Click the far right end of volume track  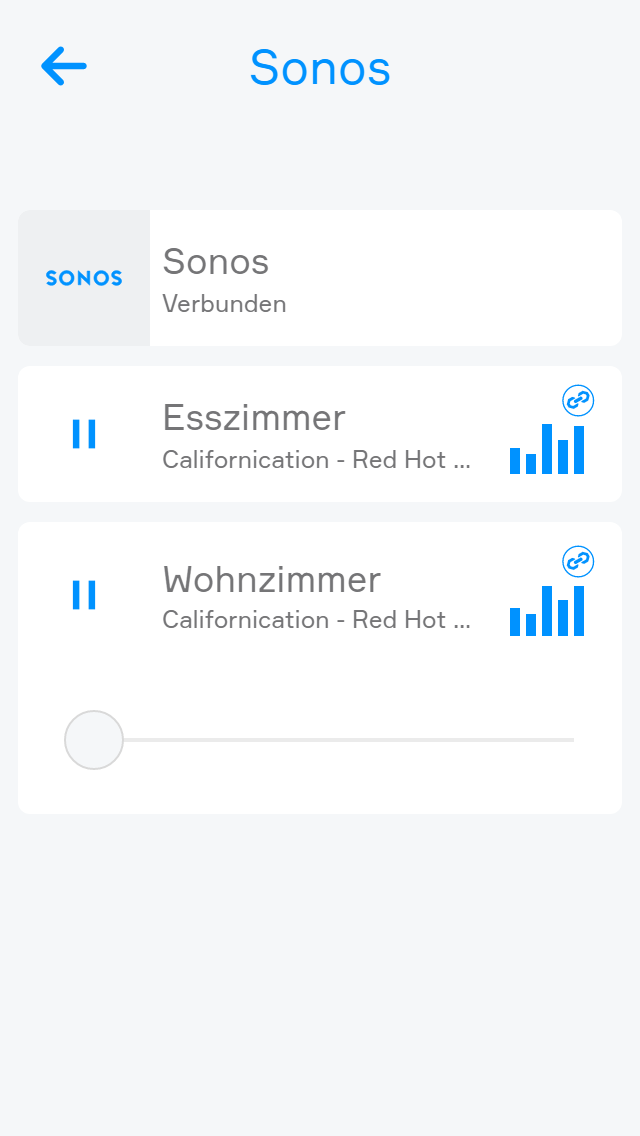click(570, 740)
